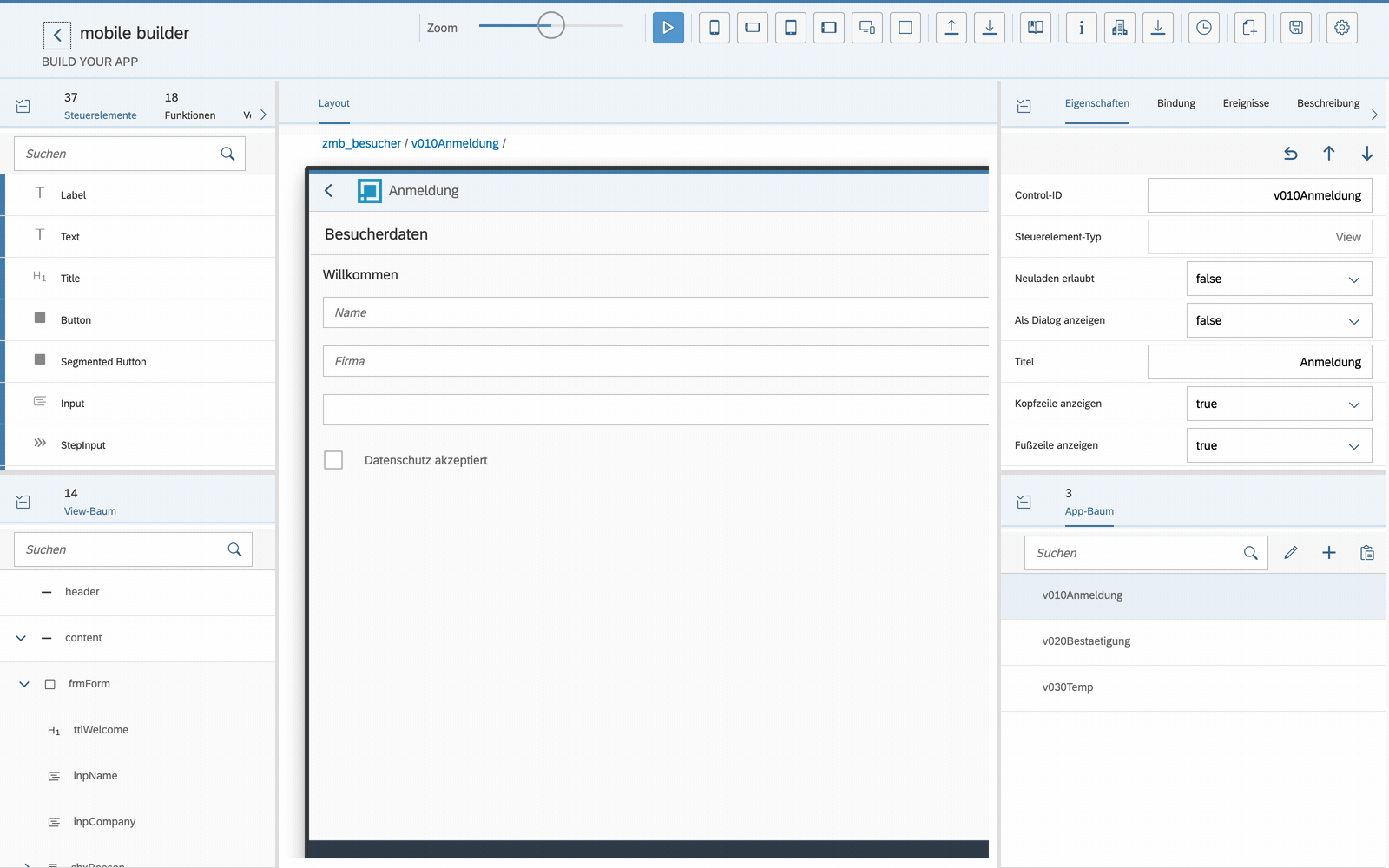This screenshot has height=868, width=1389.
Task: Run the app with the play button
Action: (x=668, y=28)
